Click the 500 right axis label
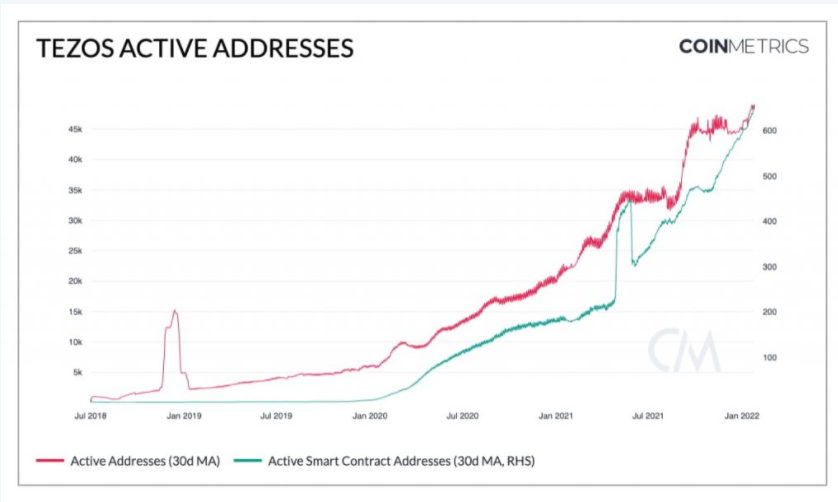Image resolution: width=838 pixels, height=502 pixels. [770, 176]
